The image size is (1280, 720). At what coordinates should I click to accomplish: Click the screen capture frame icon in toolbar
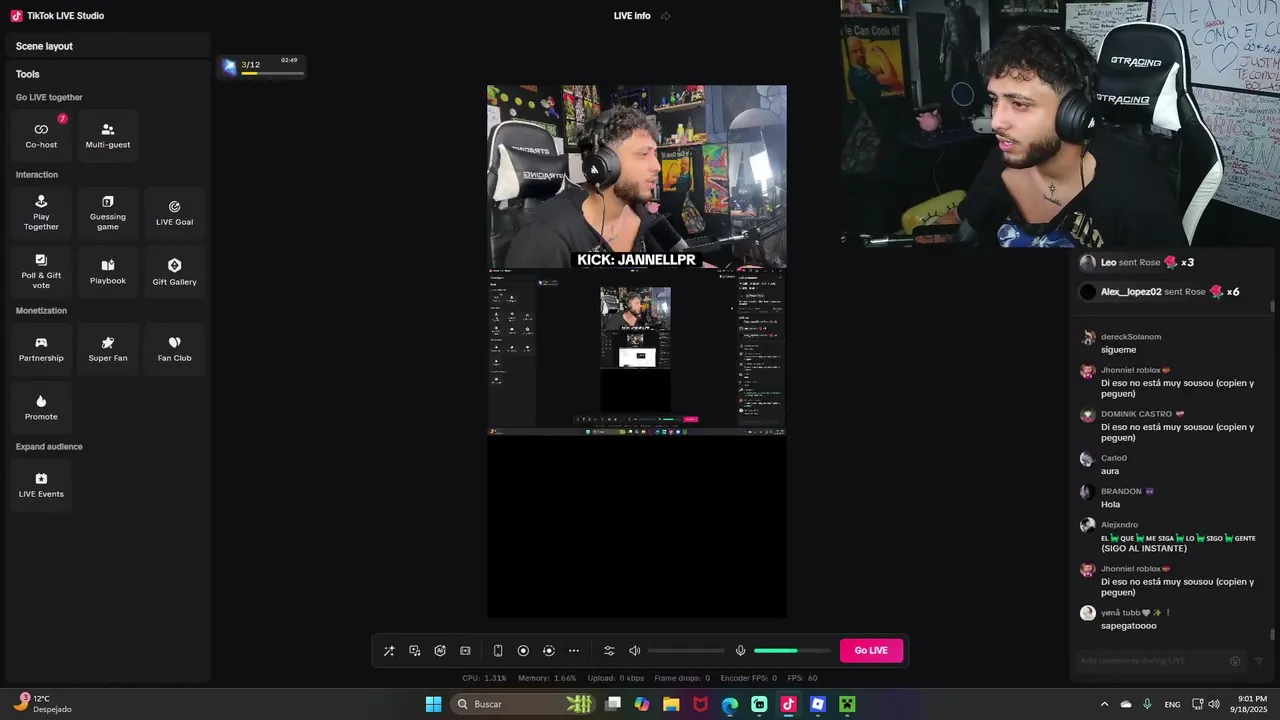pyautogui.click(x=465, y=651)
